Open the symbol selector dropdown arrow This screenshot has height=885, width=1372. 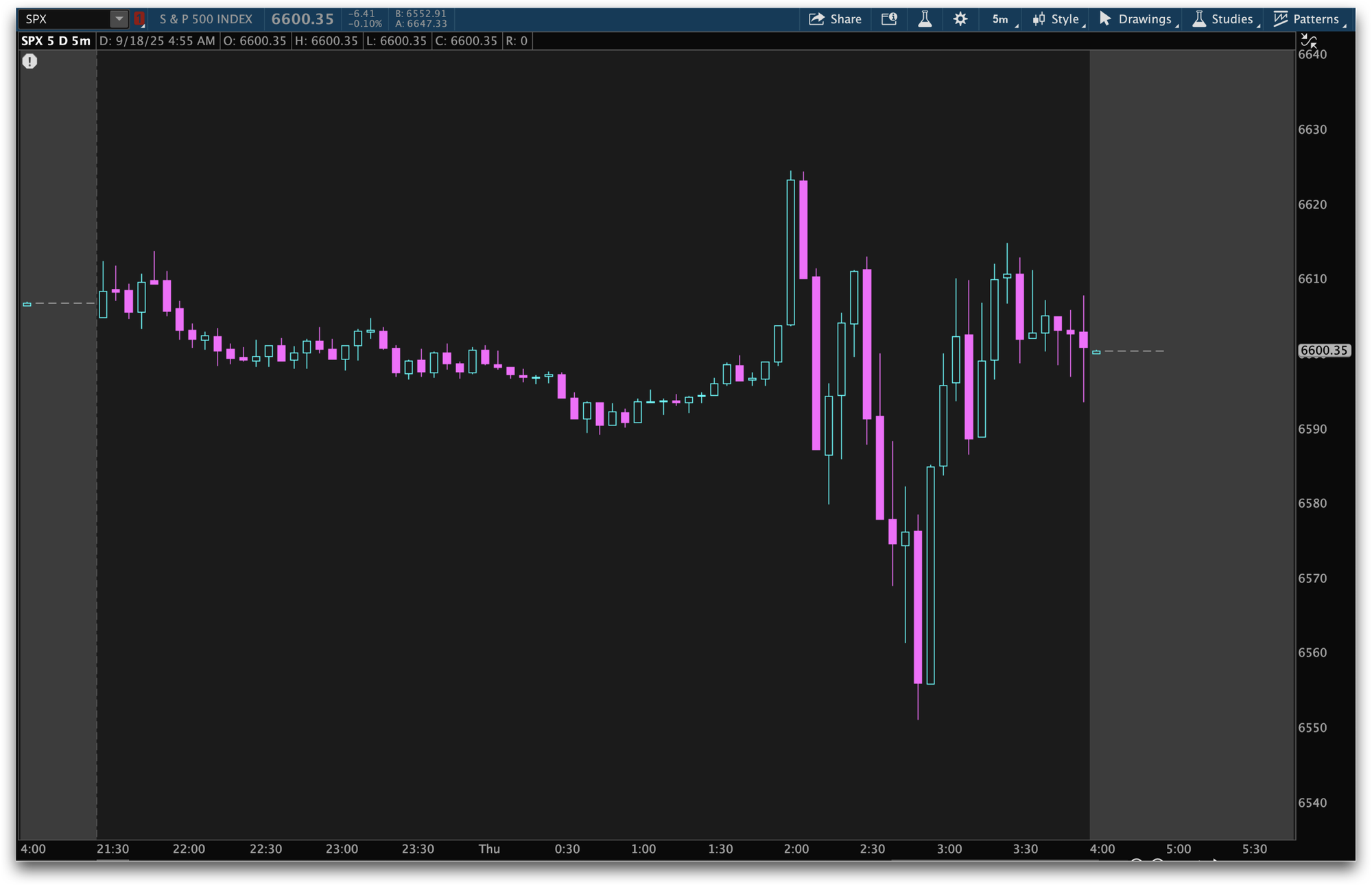click(x=119, y=19)
